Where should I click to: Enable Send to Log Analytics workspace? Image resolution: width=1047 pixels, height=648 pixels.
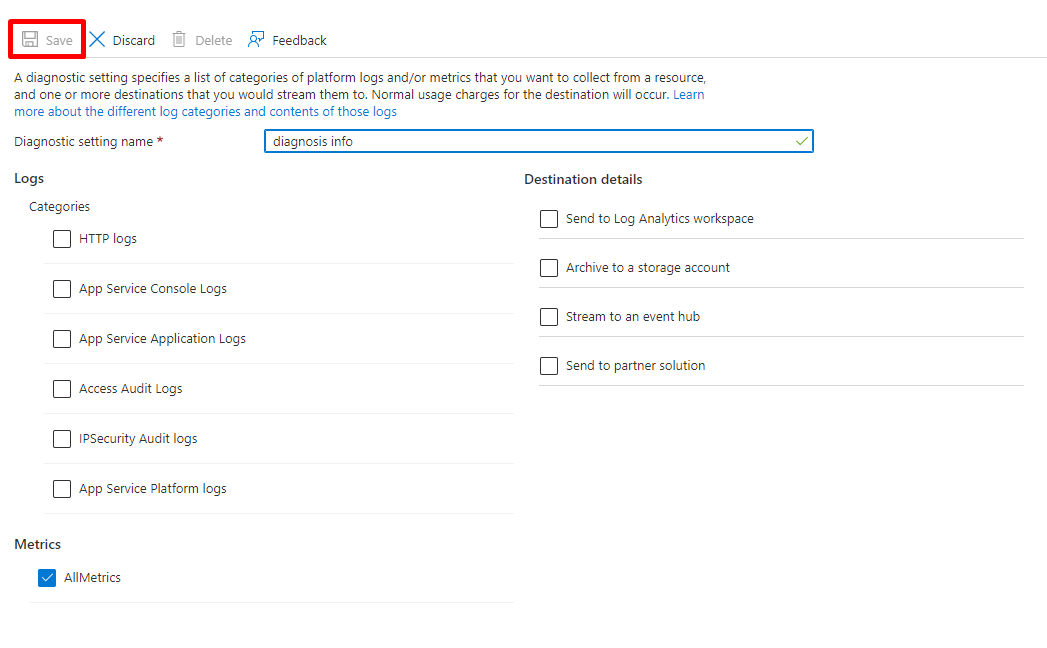[x=549, y=219]
